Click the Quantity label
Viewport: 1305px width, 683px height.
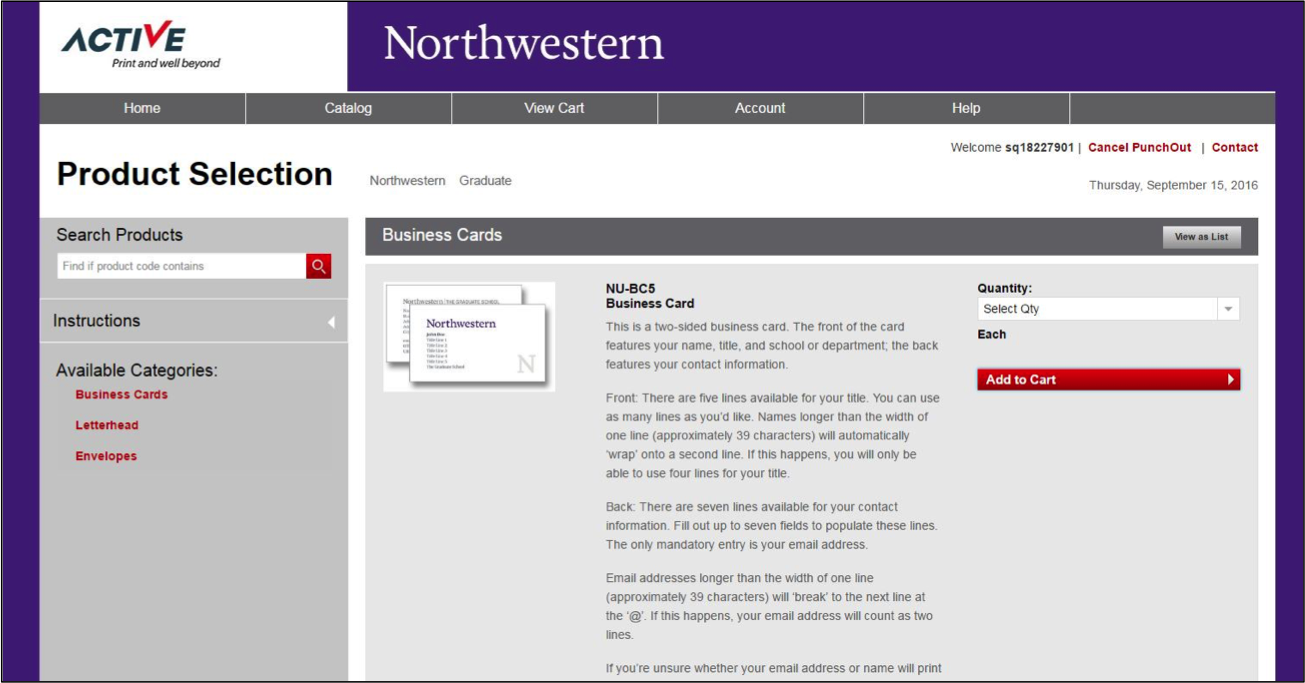click(x=1004, y=288)
